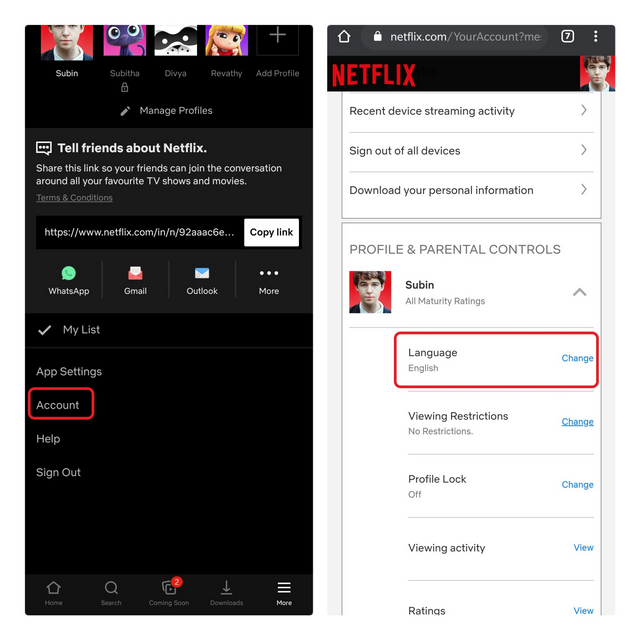Open the Coming Soon tab icon

169,588
